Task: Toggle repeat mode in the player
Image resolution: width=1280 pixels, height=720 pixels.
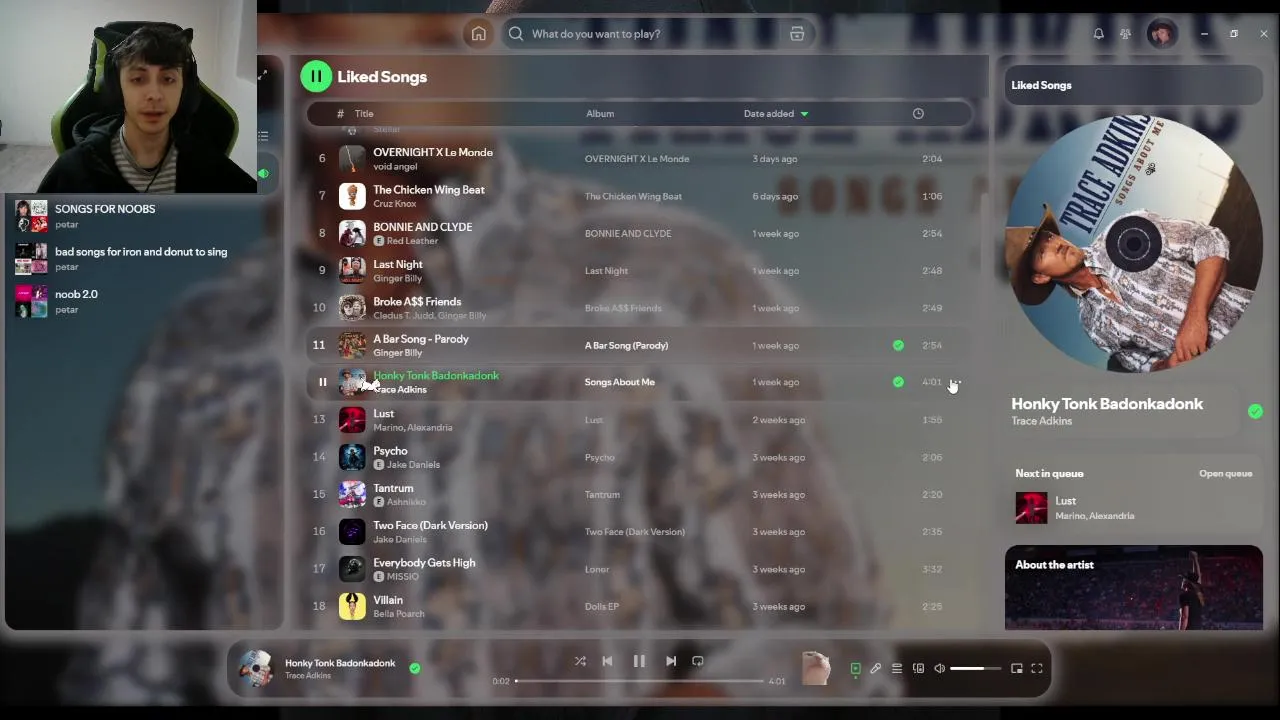Action: 698,661
